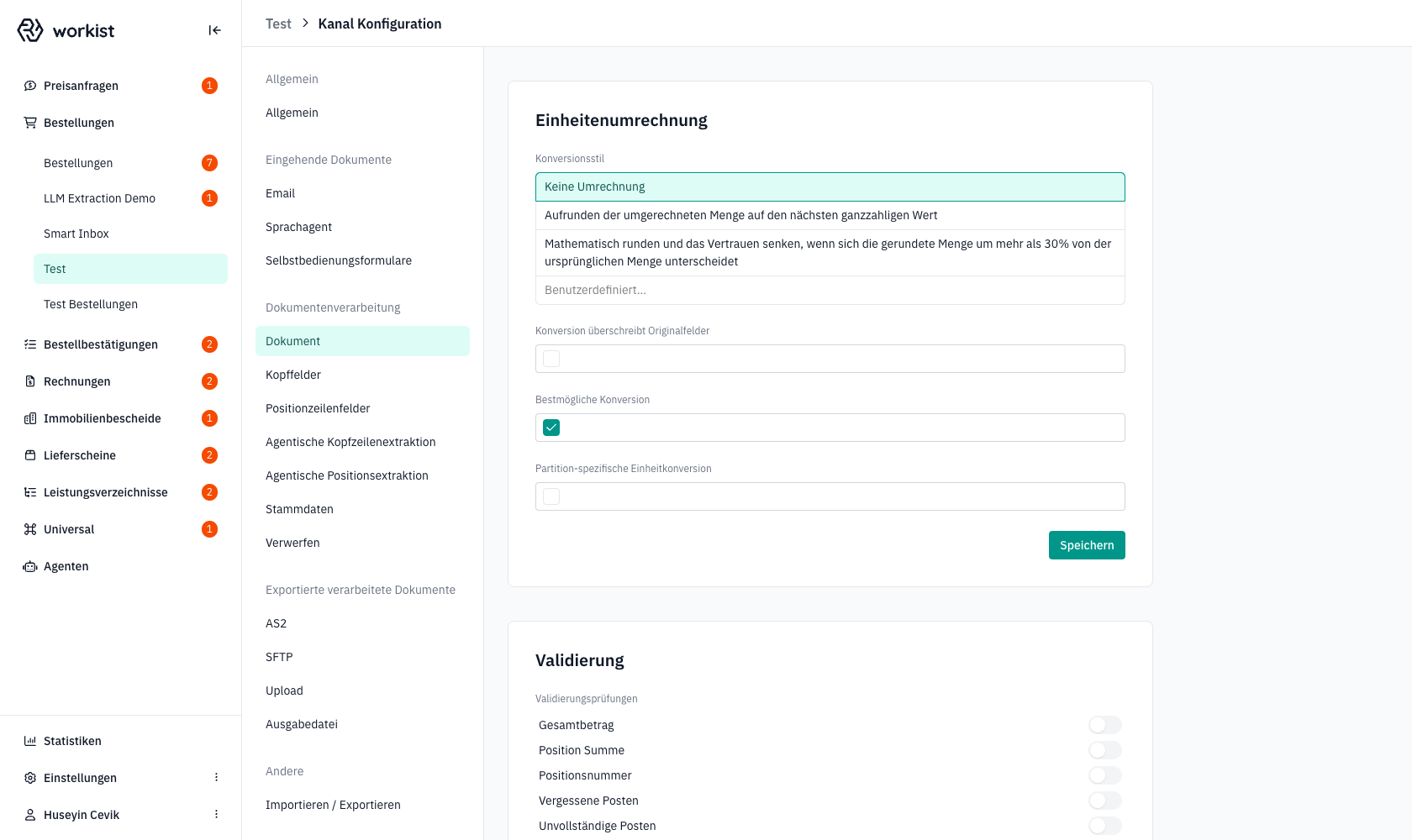The image size is (1412, 840).
Task: Open the three-dot menu beside Huseyin Cevik
Action: tap(216, 815)
